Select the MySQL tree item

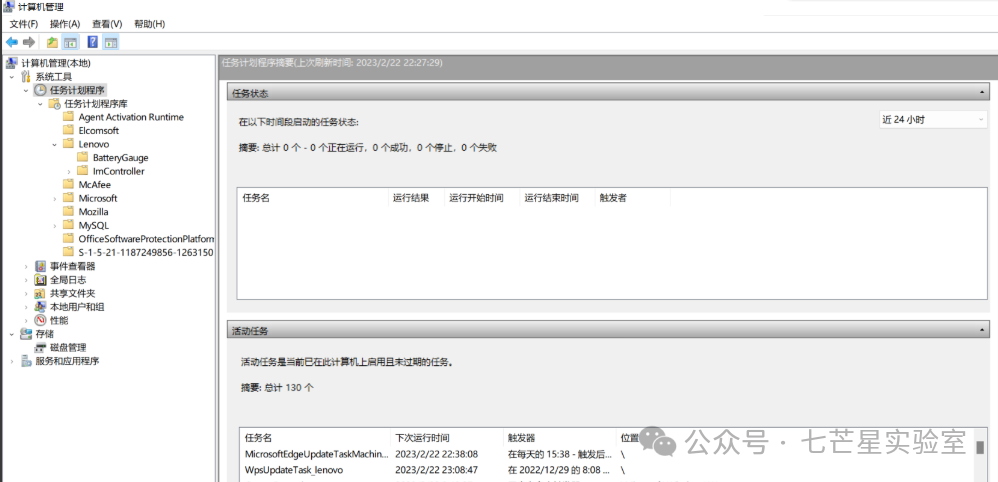click(x=94, y=225)
